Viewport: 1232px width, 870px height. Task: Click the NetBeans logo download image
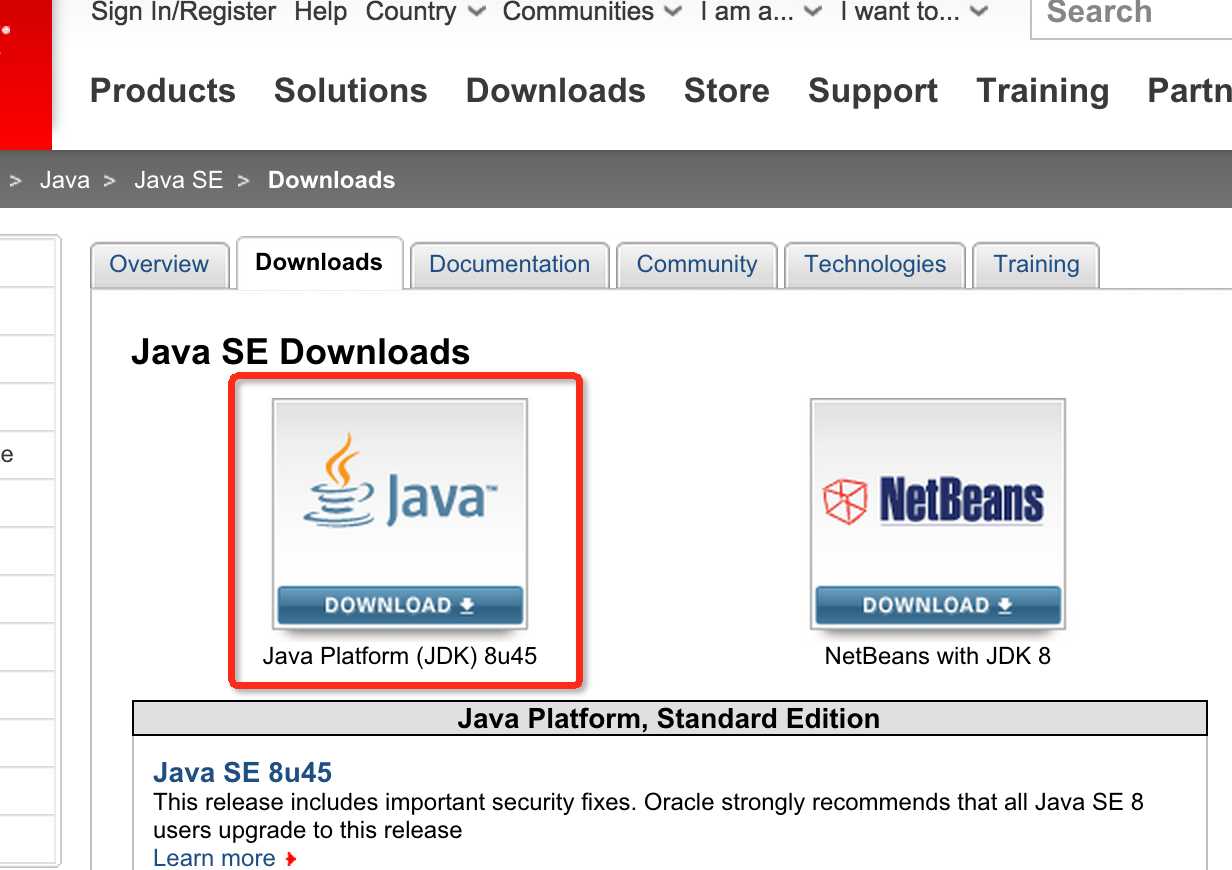[938, 514]
